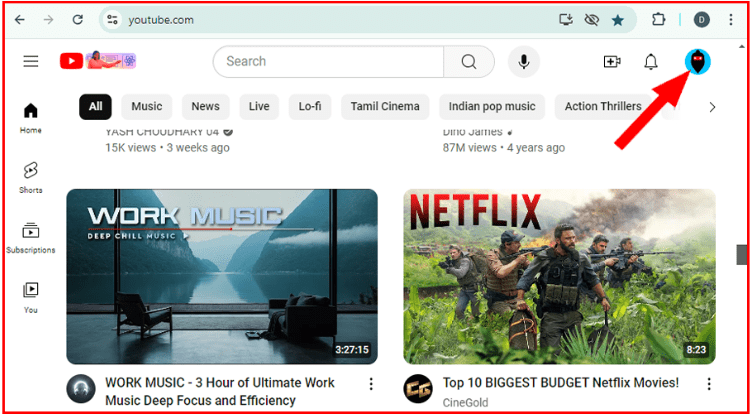
Task: Show more chips with right chevron
Action: [x=712, y=107]
